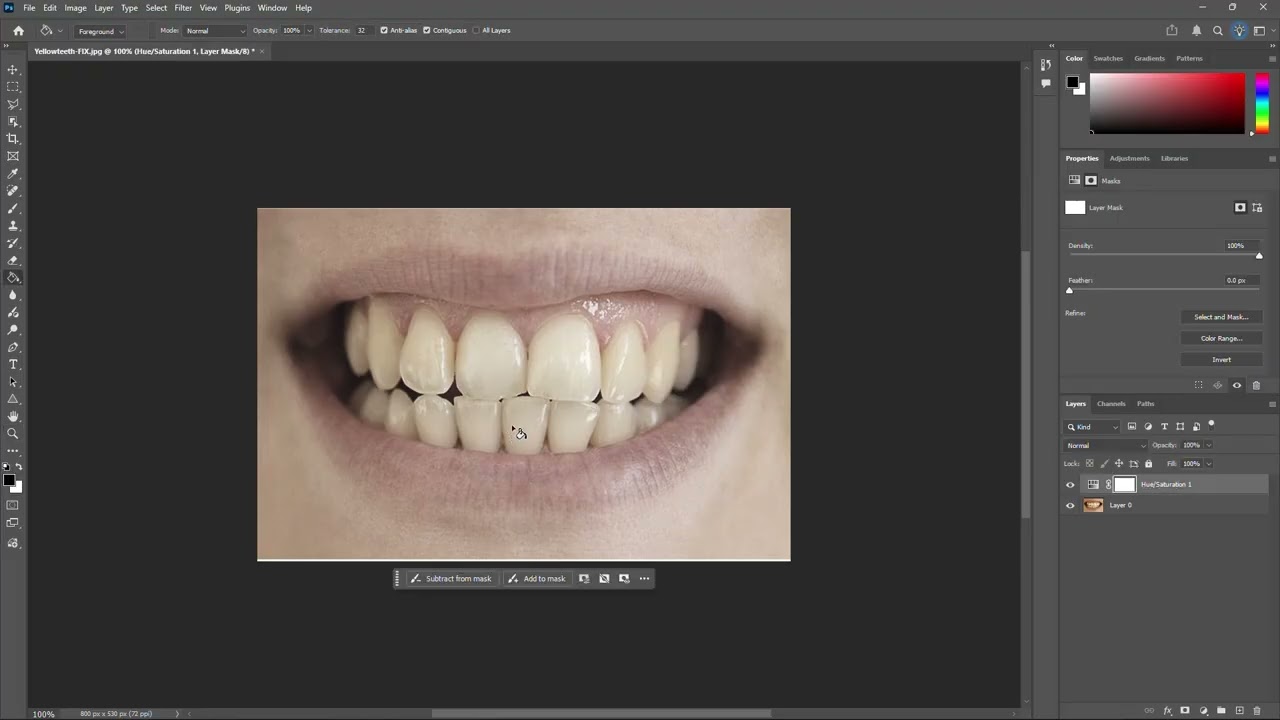The height and width of the screenshot is (720, 1280).
Task: Click Add to mask
Action: coord(537,578)
